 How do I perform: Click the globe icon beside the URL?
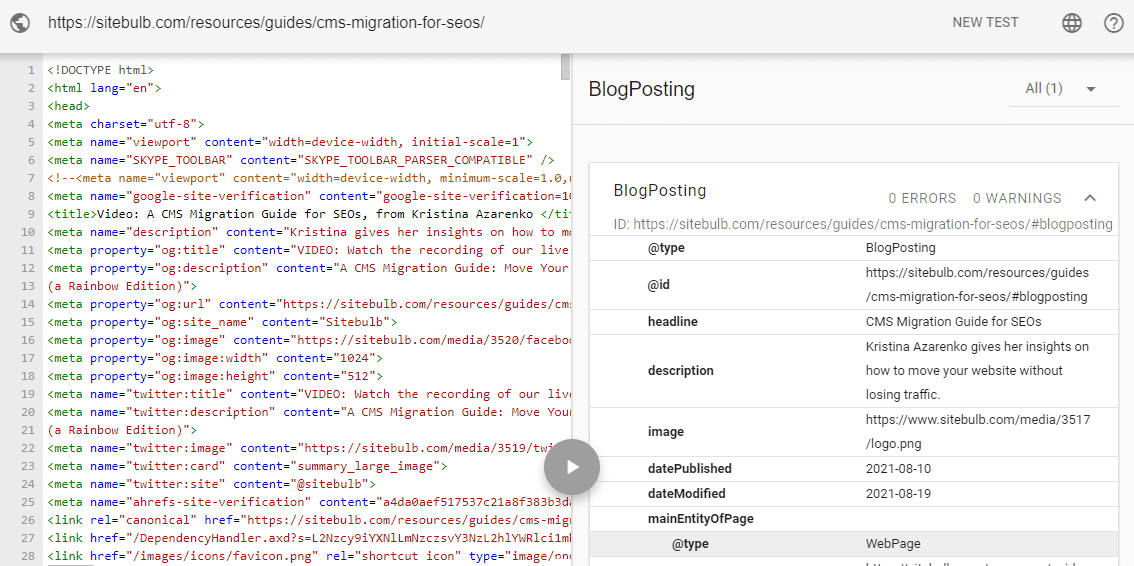[x=20, y=22]
